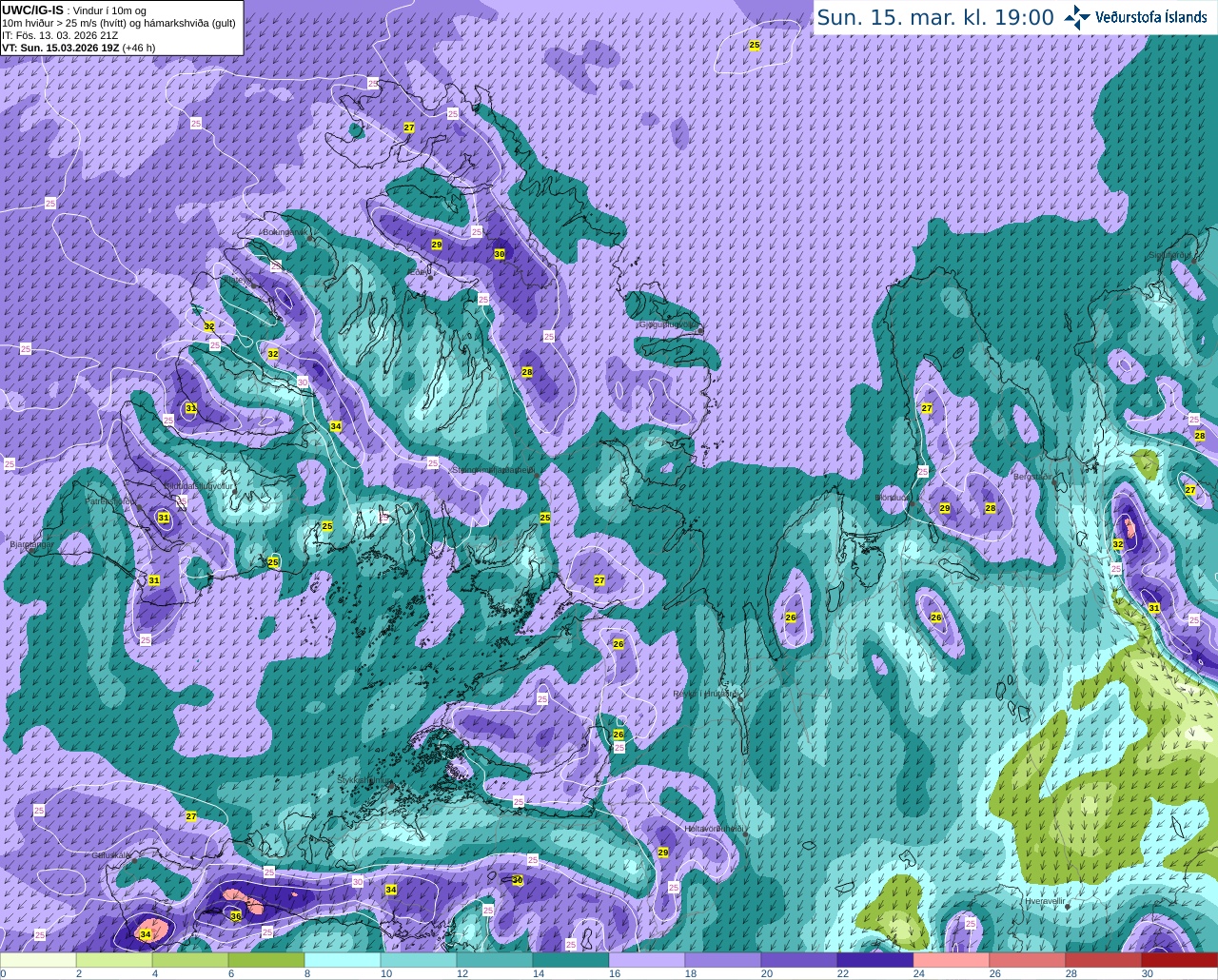
Task: Pick the light cyan legend swatch between 8 and 10
Action: [343, 960]
